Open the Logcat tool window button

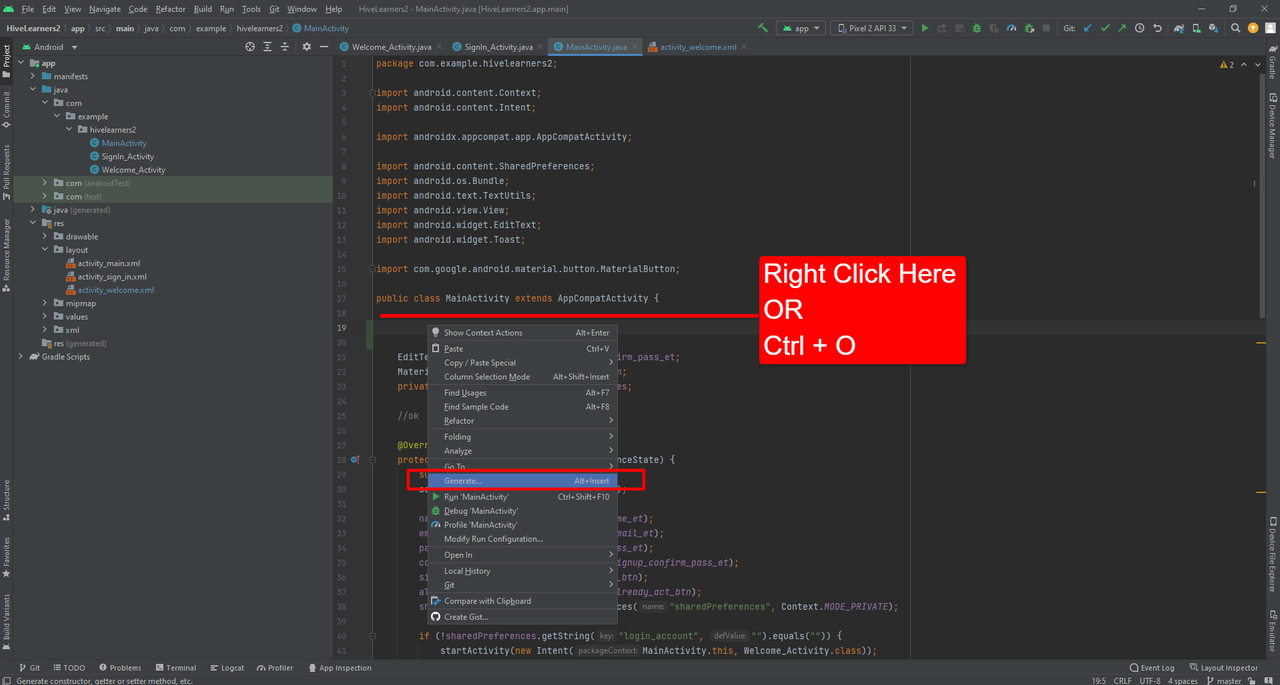click(225, 668)
